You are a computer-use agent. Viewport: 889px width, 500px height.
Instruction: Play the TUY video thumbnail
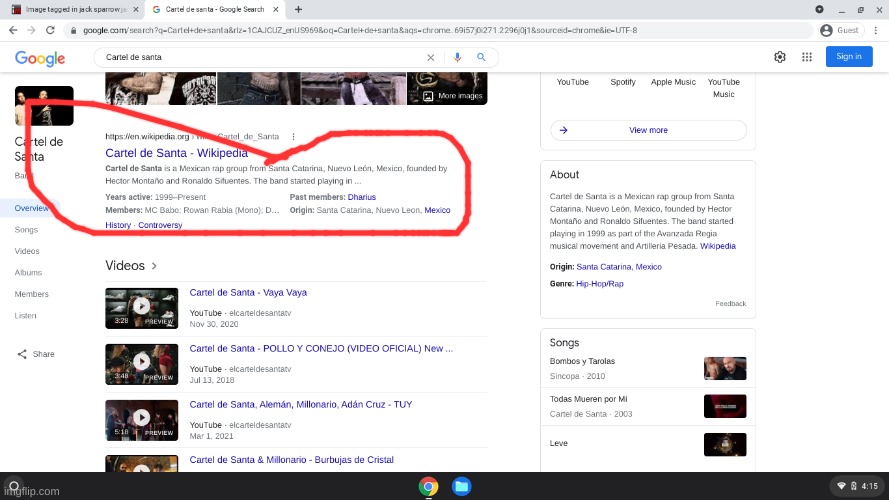click(x=142, y=420)
